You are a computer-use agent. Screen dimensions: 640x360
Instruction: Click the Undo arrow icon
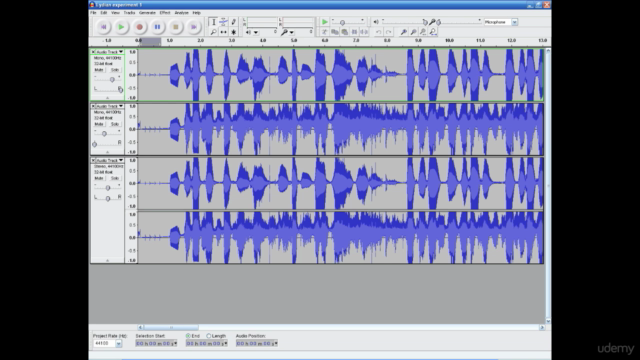pos(378,32)
